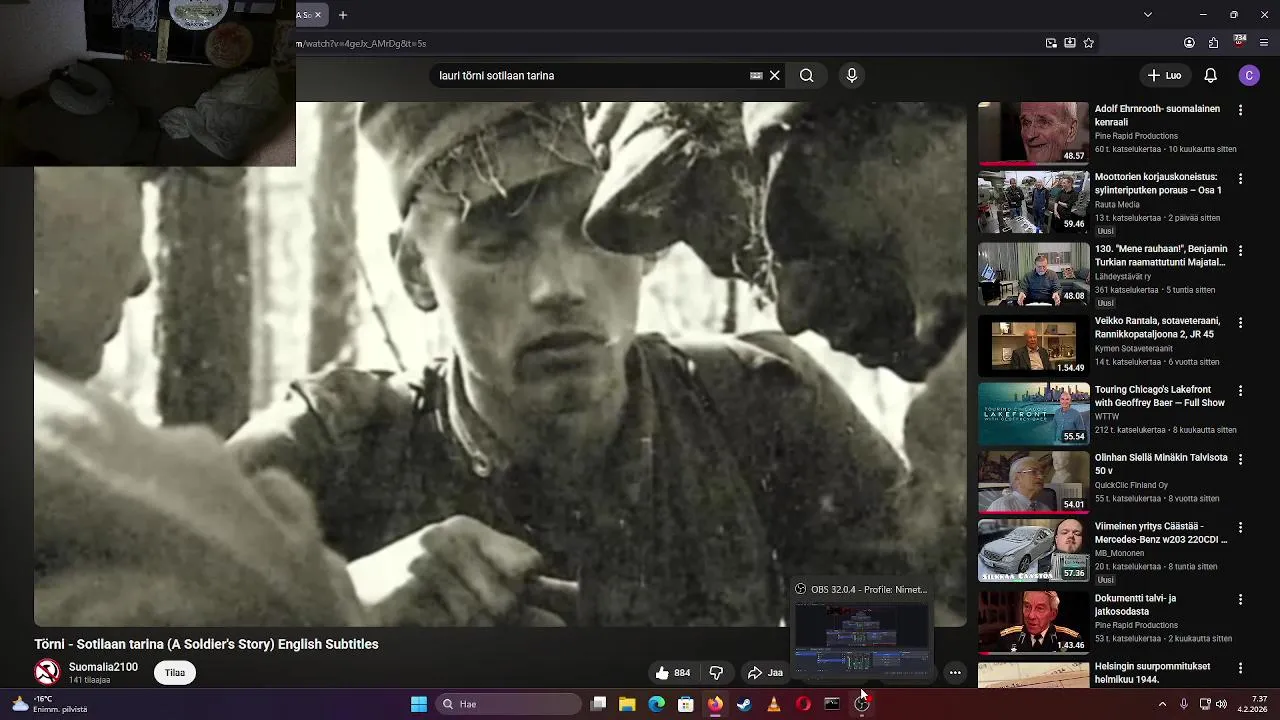Open Microsoft Edge from taskbar

[656, 704]
